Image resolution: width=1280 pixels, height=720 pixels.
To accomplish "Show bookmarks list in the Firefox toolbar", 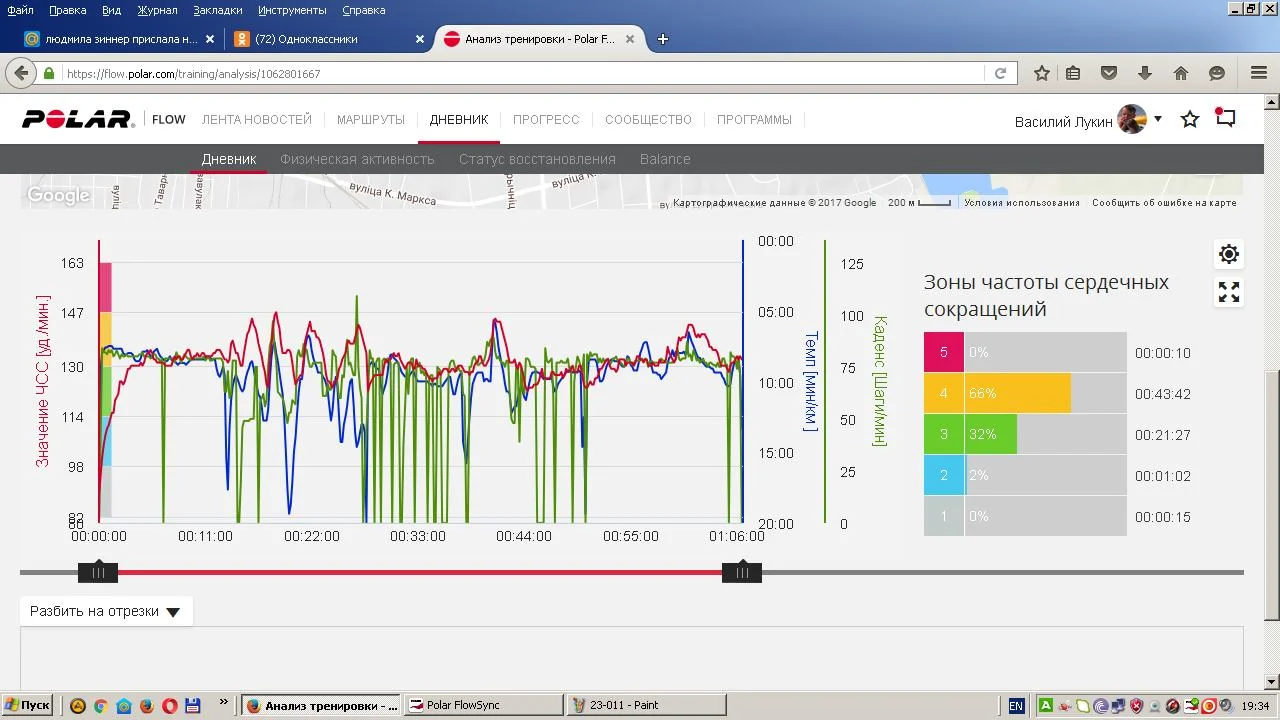I will pyautogui.click(x=1073, y=73).
